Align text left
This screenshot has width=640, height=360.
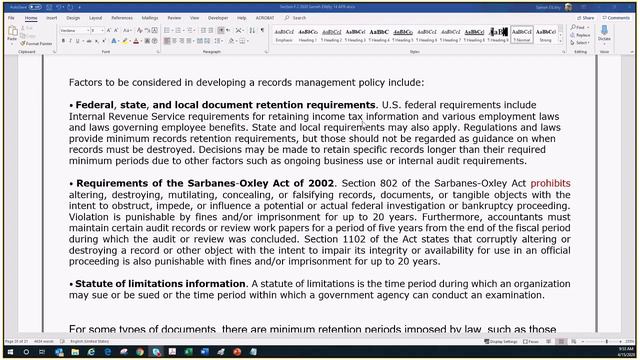(167, 41)
